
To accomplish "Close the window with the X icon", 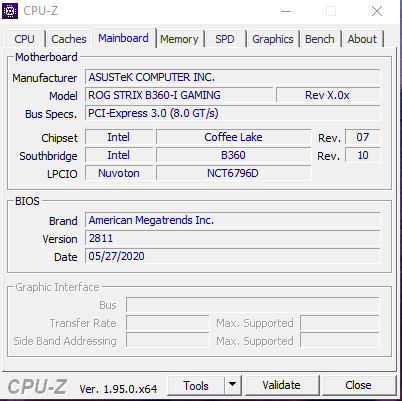I will coord(377,11).
